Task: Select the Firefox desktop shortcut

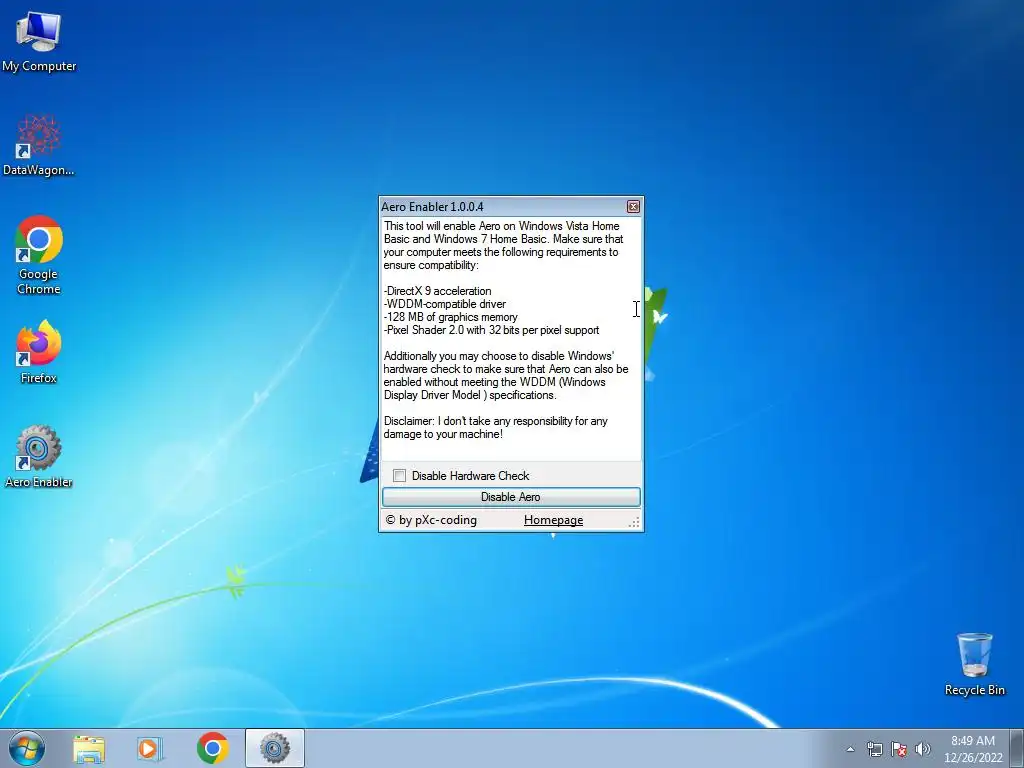Action: coord(39,351)
